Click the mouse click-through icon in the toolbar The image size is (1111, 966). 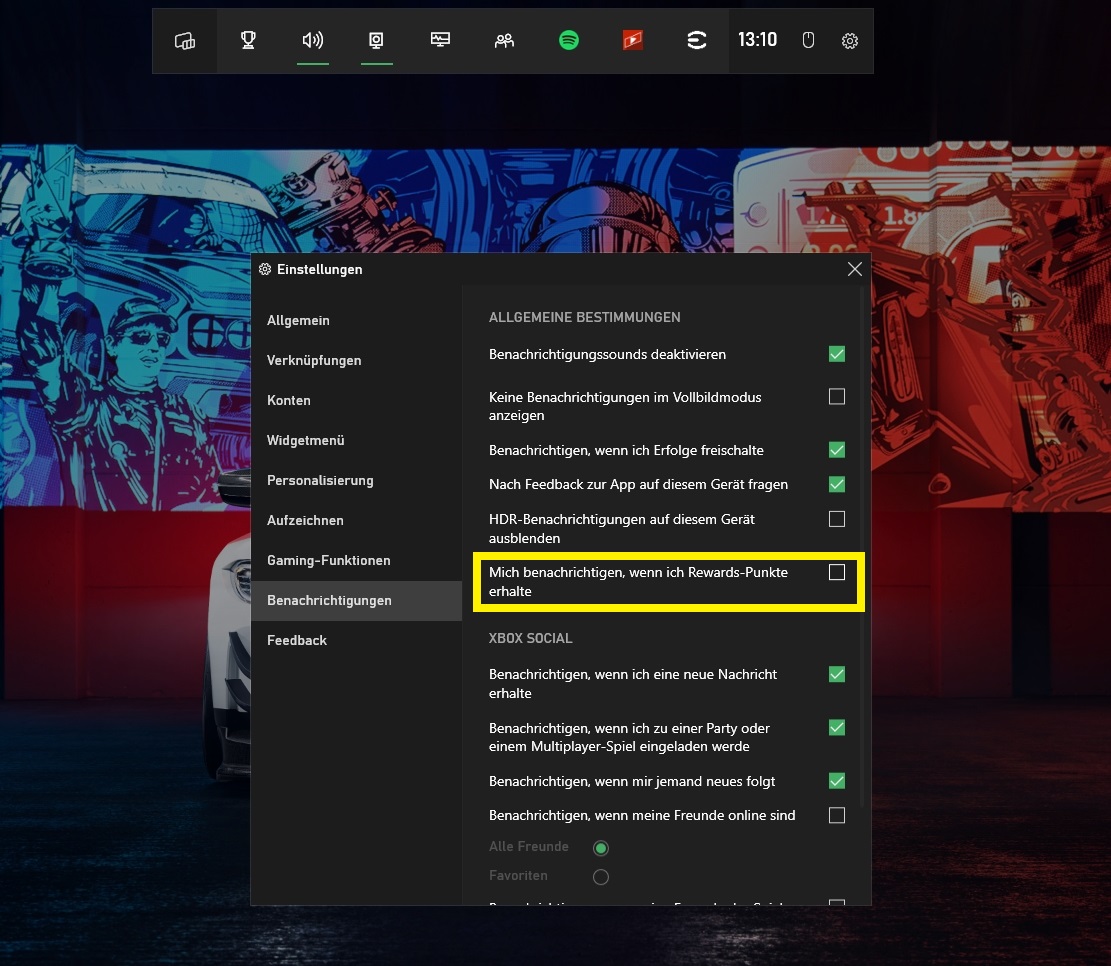(808, 40)
